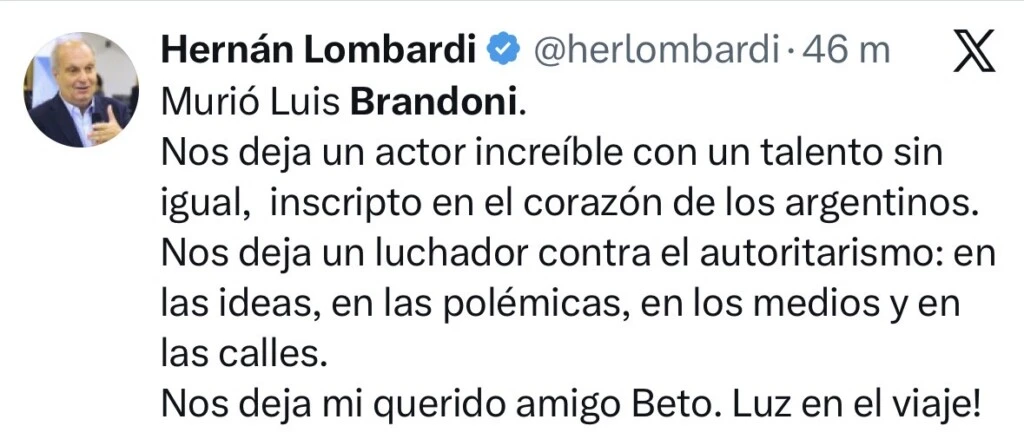Click the 46 m timestamp
1024x439 pixels.
point(854,49)
